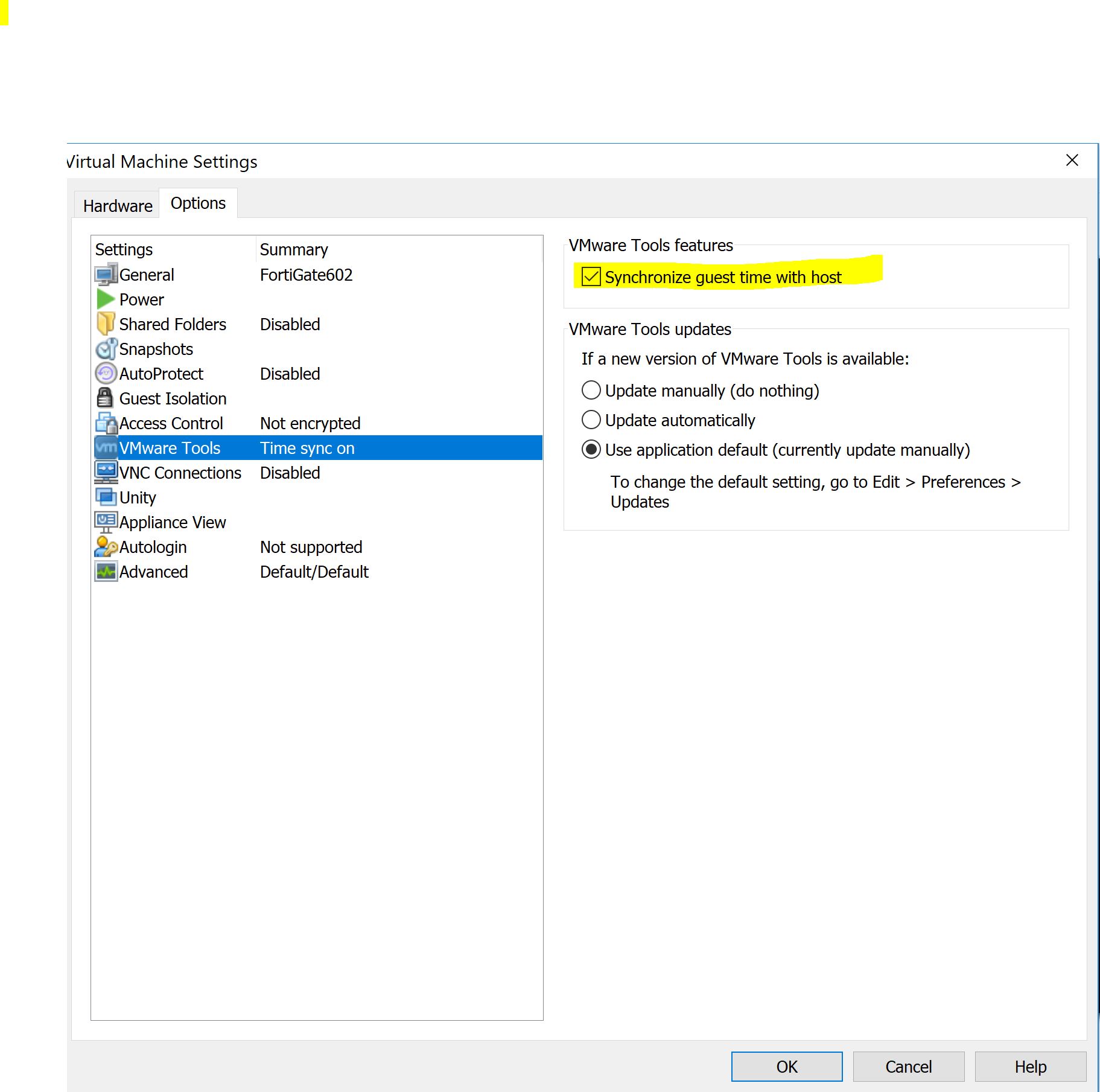The width and height of the screenshot is (1100, 1092).
Task: Close the Virtual Machine Settings dialog
Action: coord(1072,161)
